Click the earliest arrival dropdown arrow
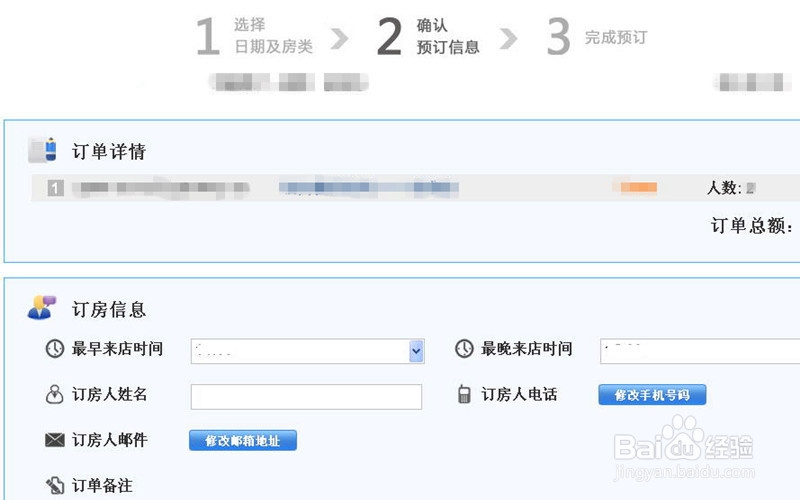Viewport: 800px width, 500px height. 416,351
